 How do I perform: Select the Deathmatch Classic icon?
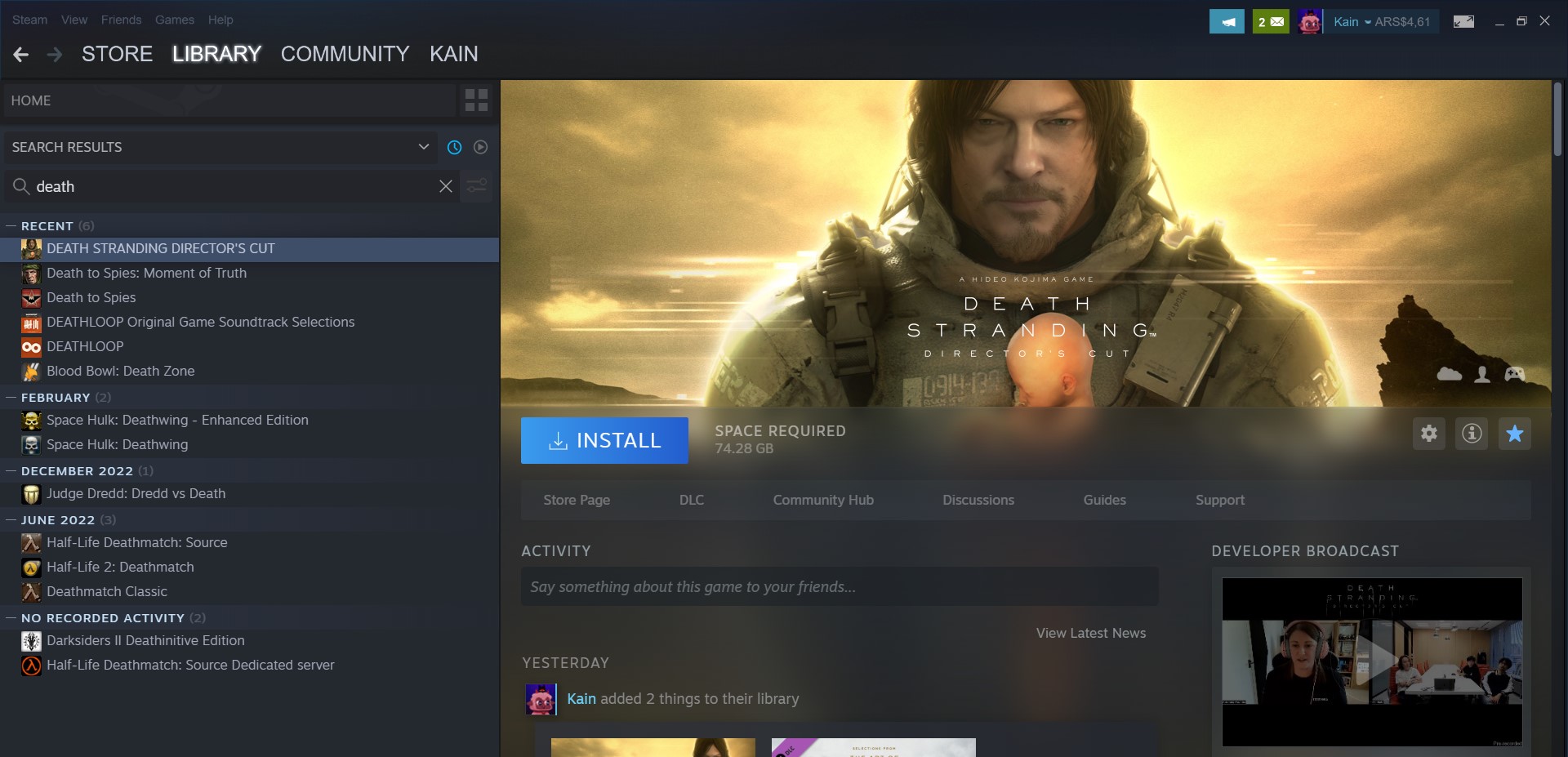coord(31,592)
